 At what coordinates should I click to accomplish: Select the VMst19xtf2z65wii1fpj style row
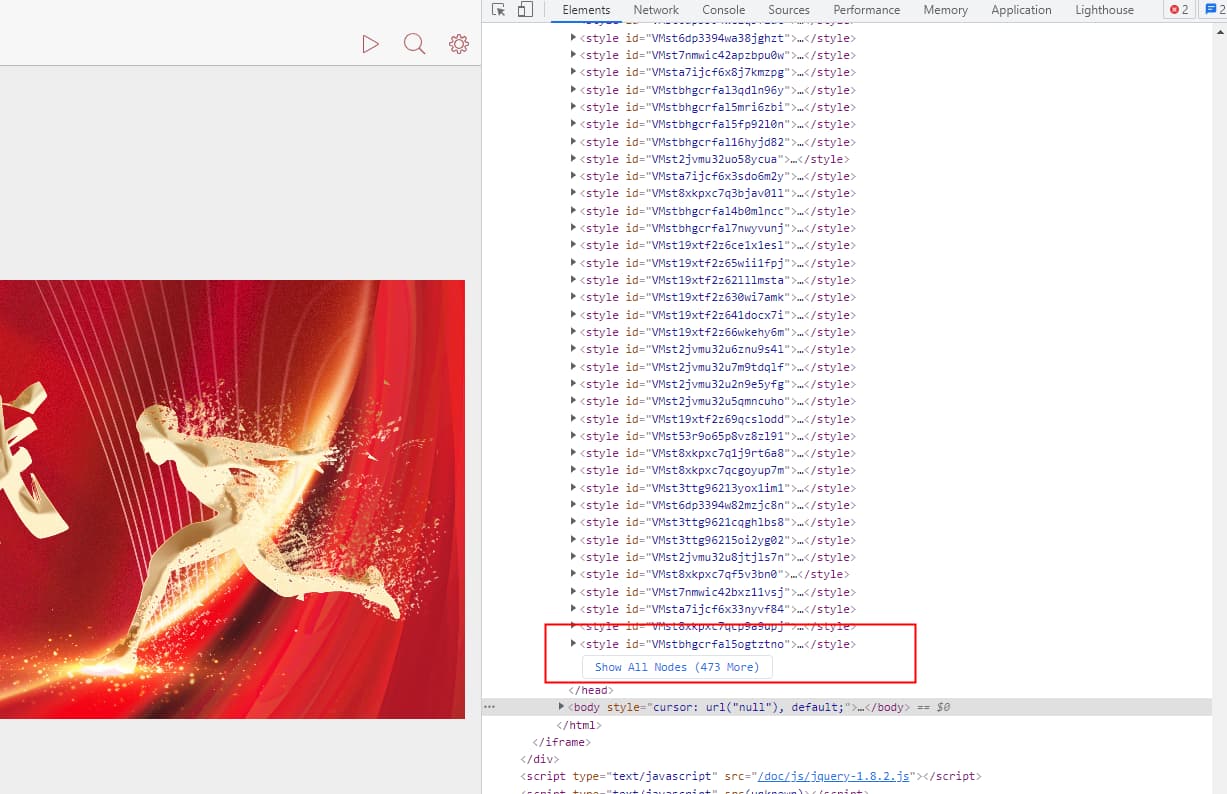(716, 263)
